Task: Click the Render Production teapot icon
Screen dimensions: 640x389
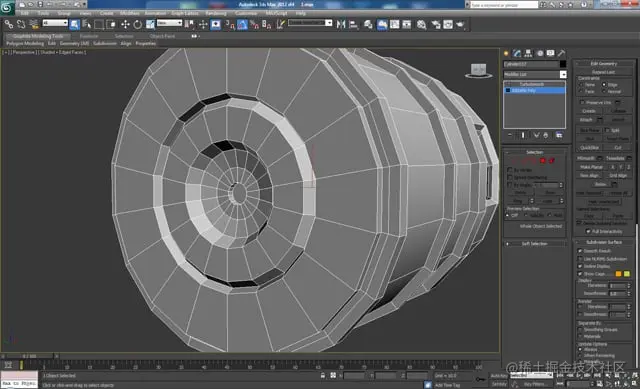Action: [460, 24]
